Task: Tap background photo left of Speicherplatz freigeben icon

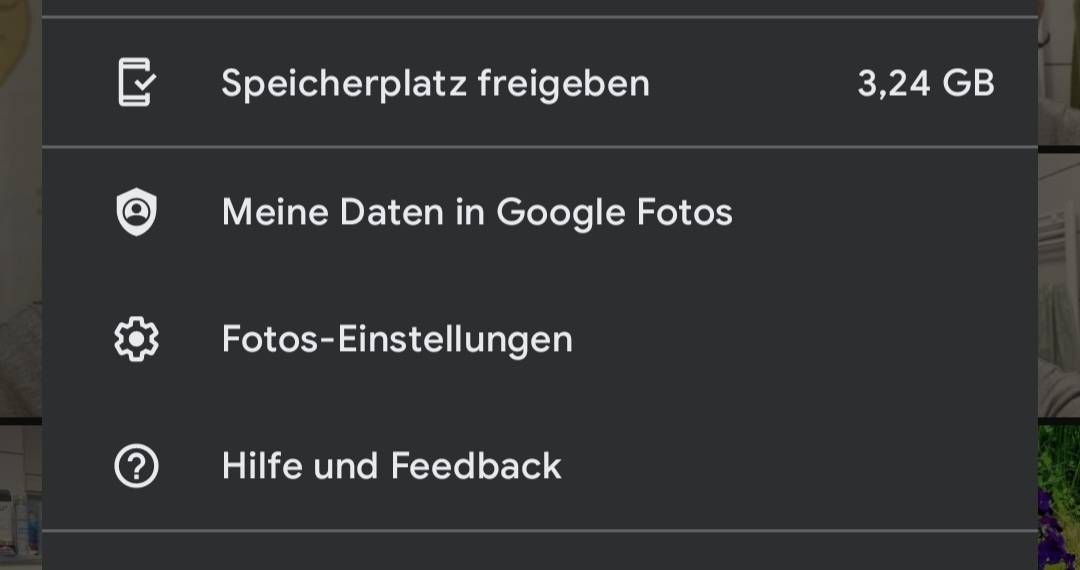Action: 20,83
